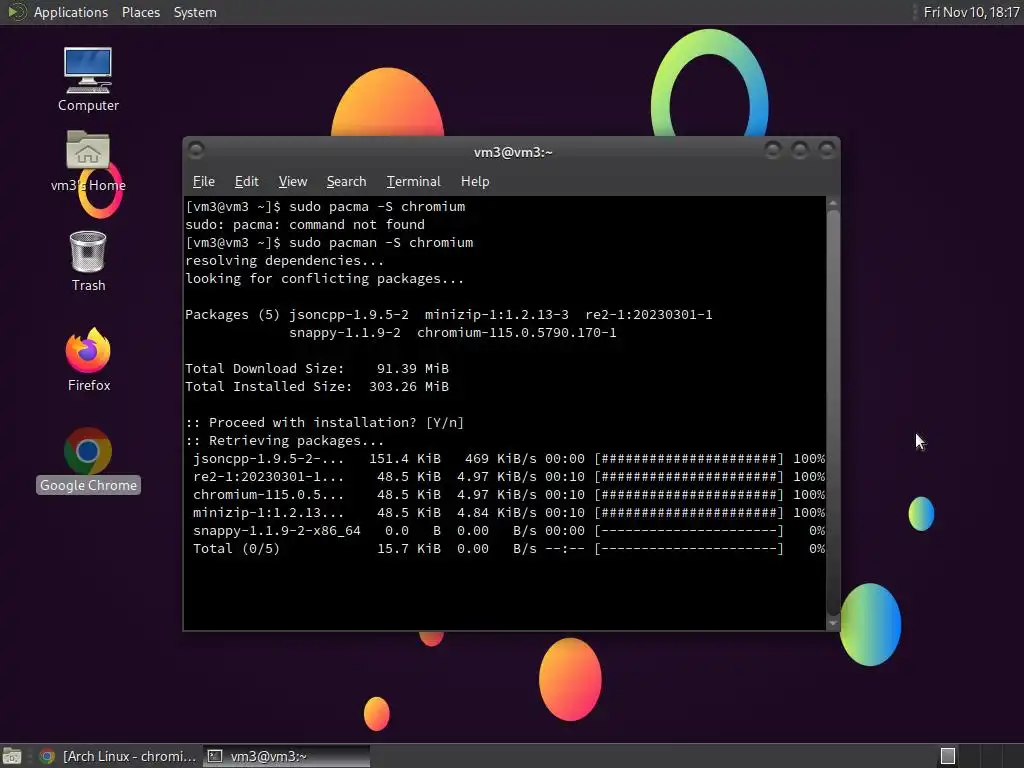Switch to Arch Linux chromium taskbar window
The height and width of the screenshot is (768, 1024).
118,756
